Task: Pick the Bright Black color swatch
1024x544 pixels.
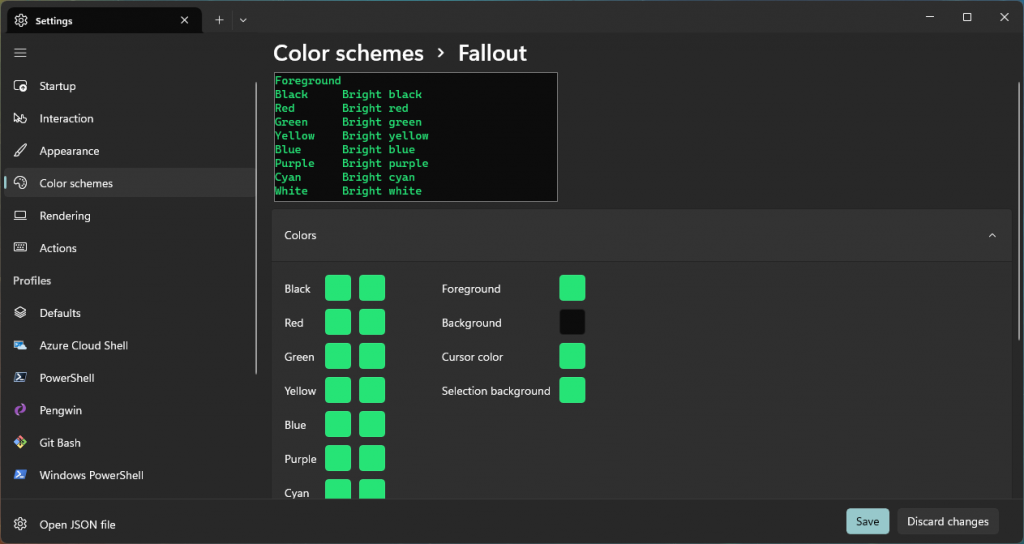Action: pyautogui.click(x=372, y=288)
